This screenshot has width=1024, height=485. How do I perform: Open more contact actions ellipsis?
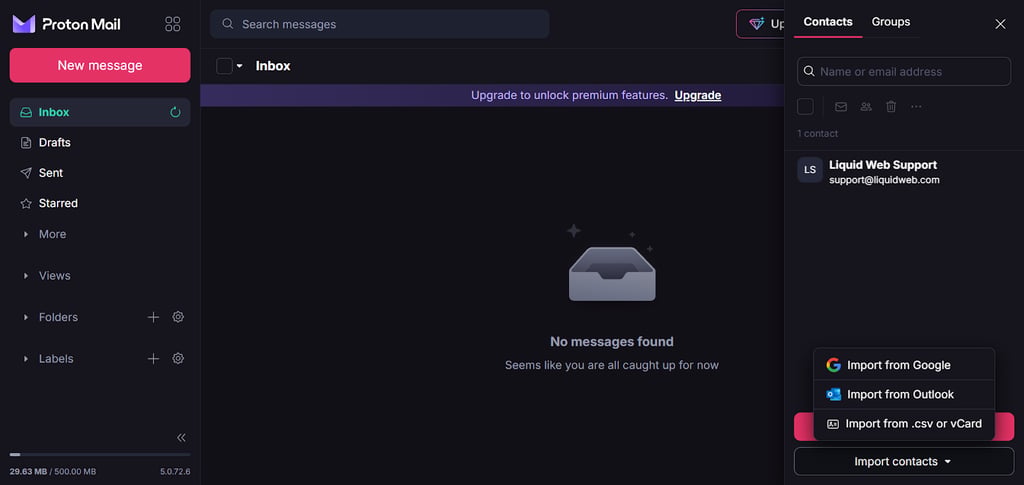point(916,106)
